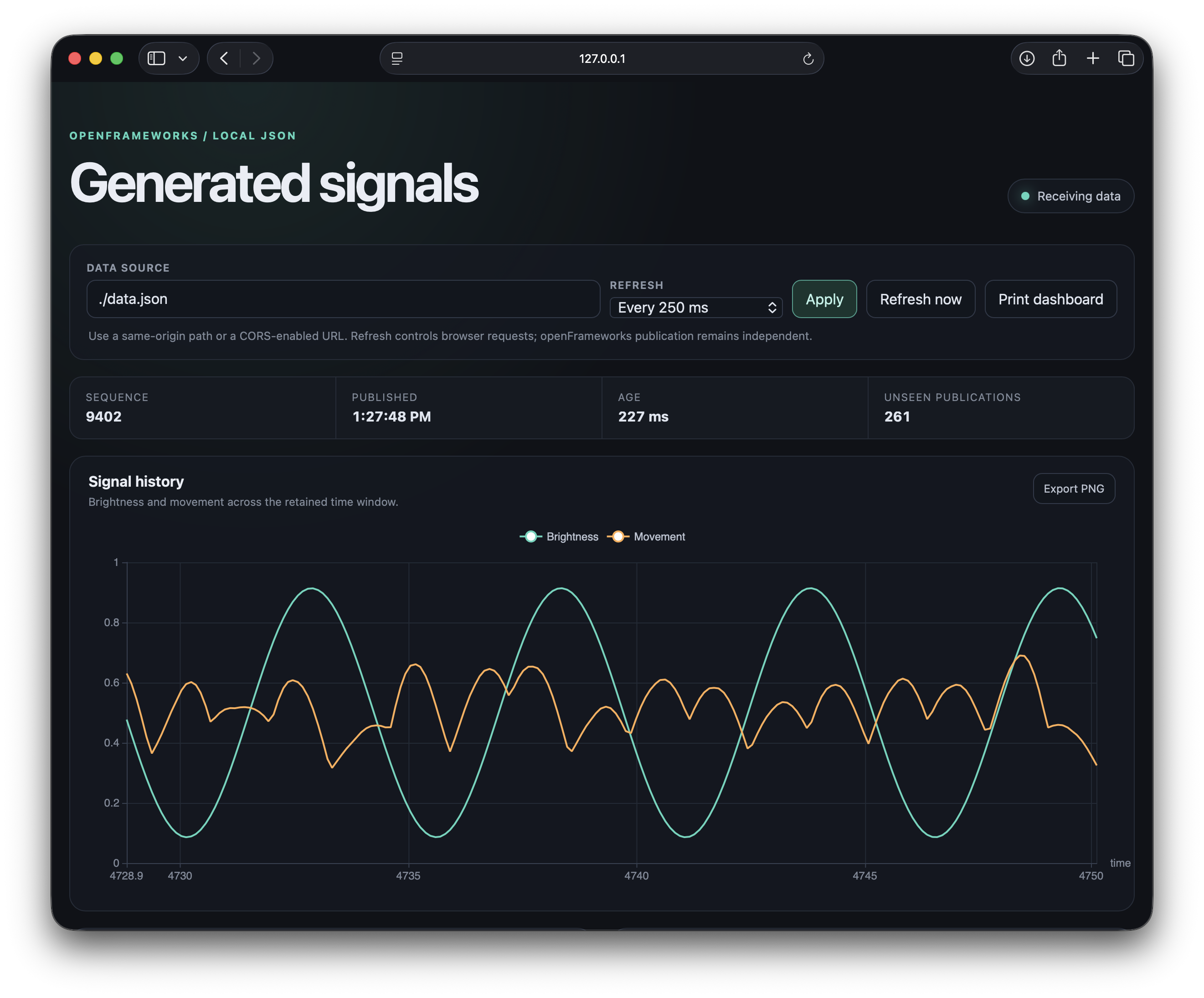
Task: Click the Refresh now button
Action: [920, 298]
